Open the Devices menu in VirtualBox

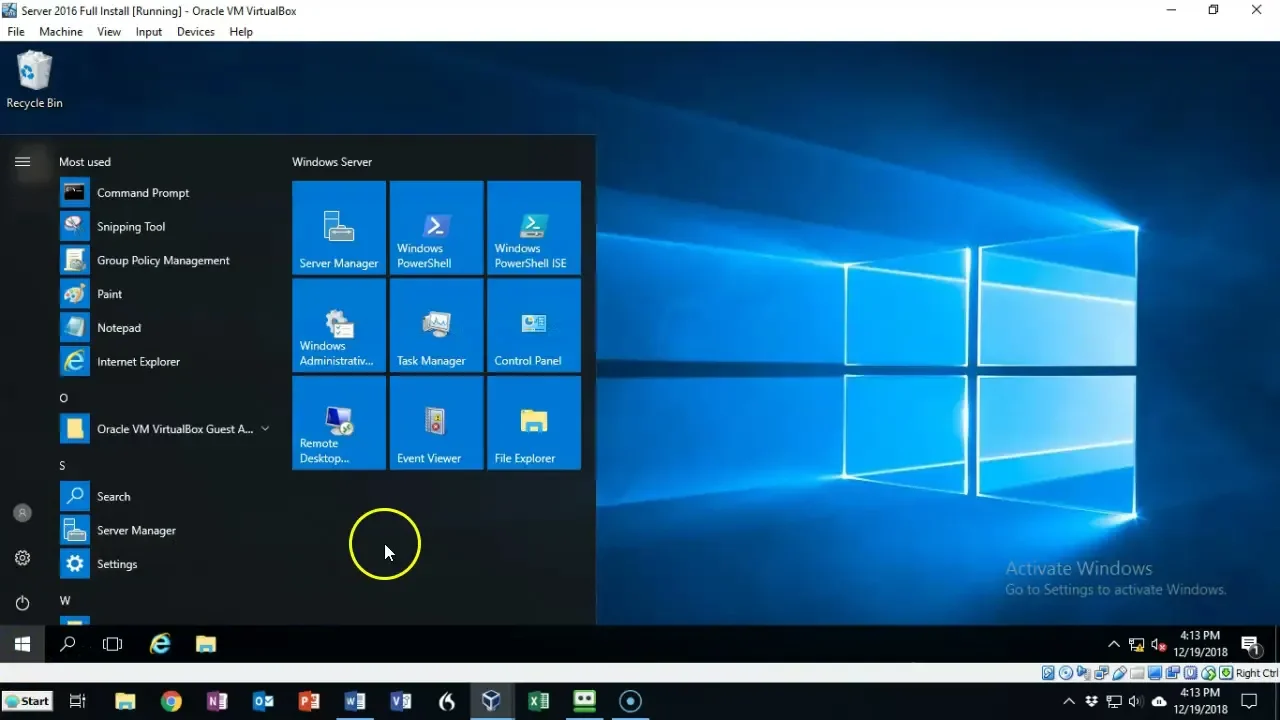click(195, 32)
